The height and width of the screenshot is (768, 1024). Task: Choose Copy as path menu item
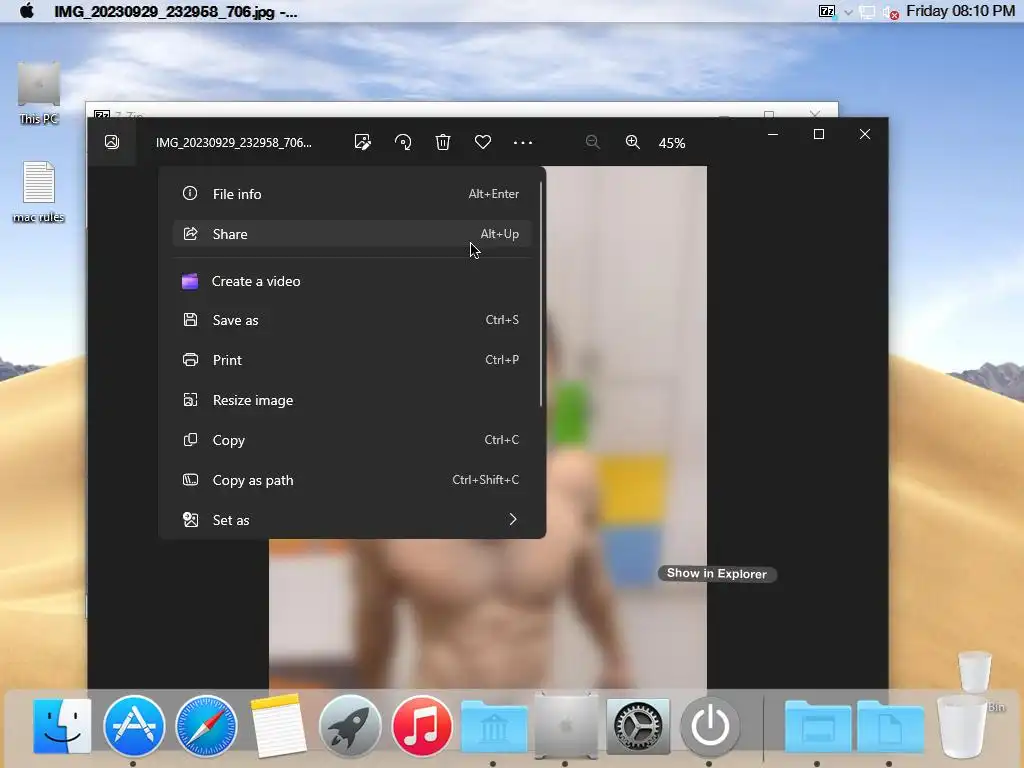351,480
